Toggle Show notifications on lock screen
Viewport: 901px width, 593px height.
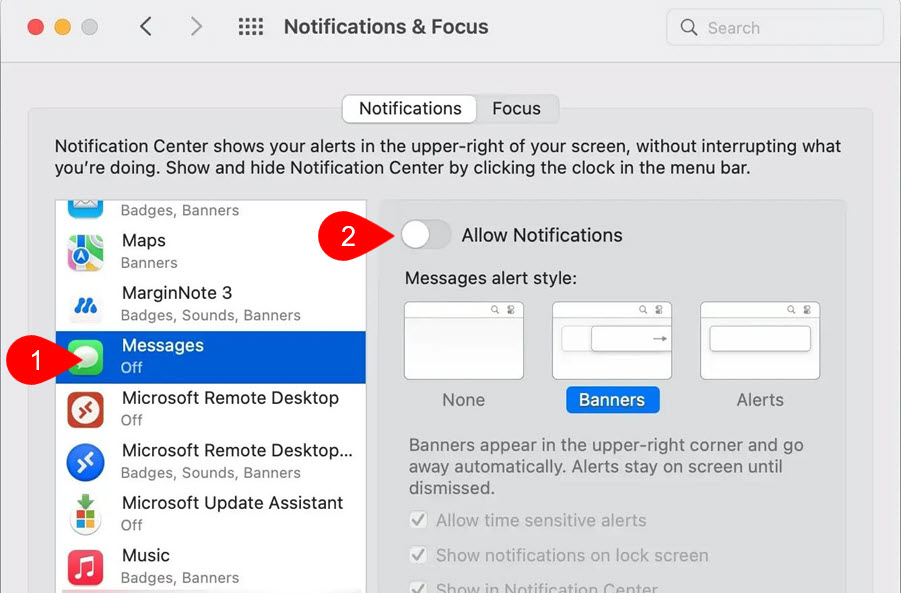(418, 555)
